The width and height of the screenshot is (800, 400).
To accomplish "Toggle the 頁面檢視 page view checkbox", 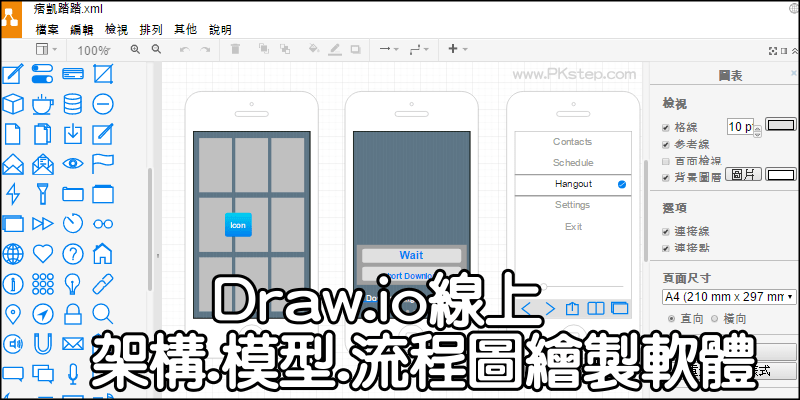I will (x=665, y=161).
